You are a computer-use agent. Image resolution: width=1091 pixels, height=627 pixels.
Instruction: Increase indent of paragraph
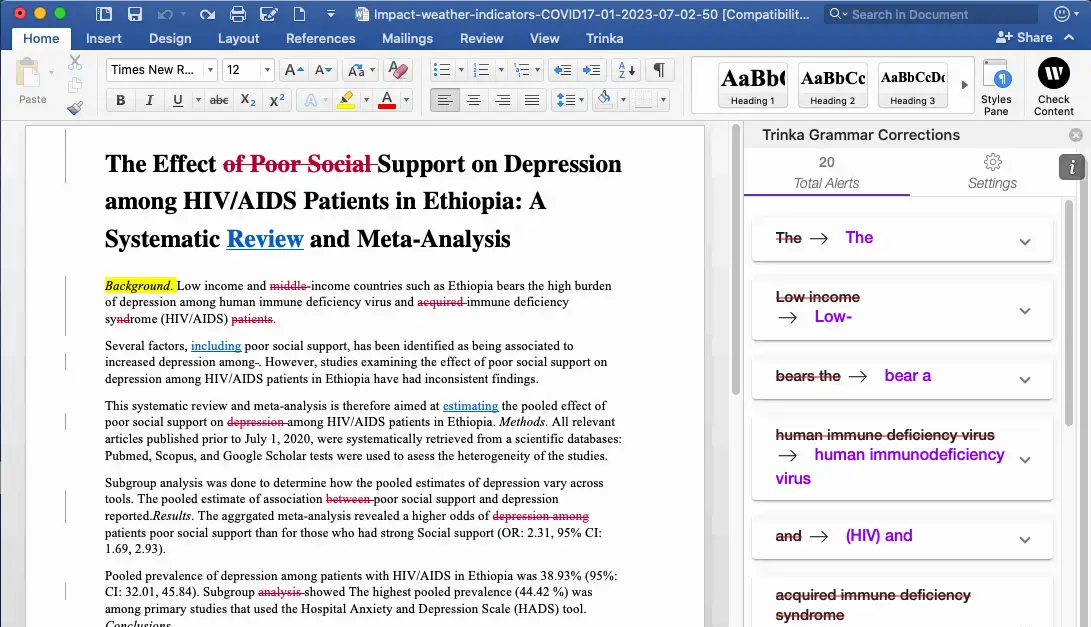(x=591, y=70)
